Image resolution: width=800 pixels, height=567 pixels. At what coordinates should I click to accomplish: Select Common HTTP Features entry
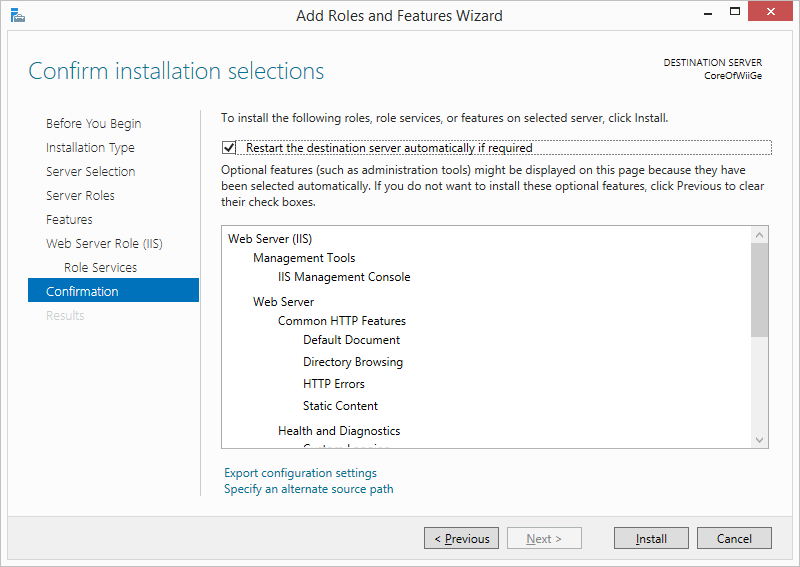coord(342,321)
